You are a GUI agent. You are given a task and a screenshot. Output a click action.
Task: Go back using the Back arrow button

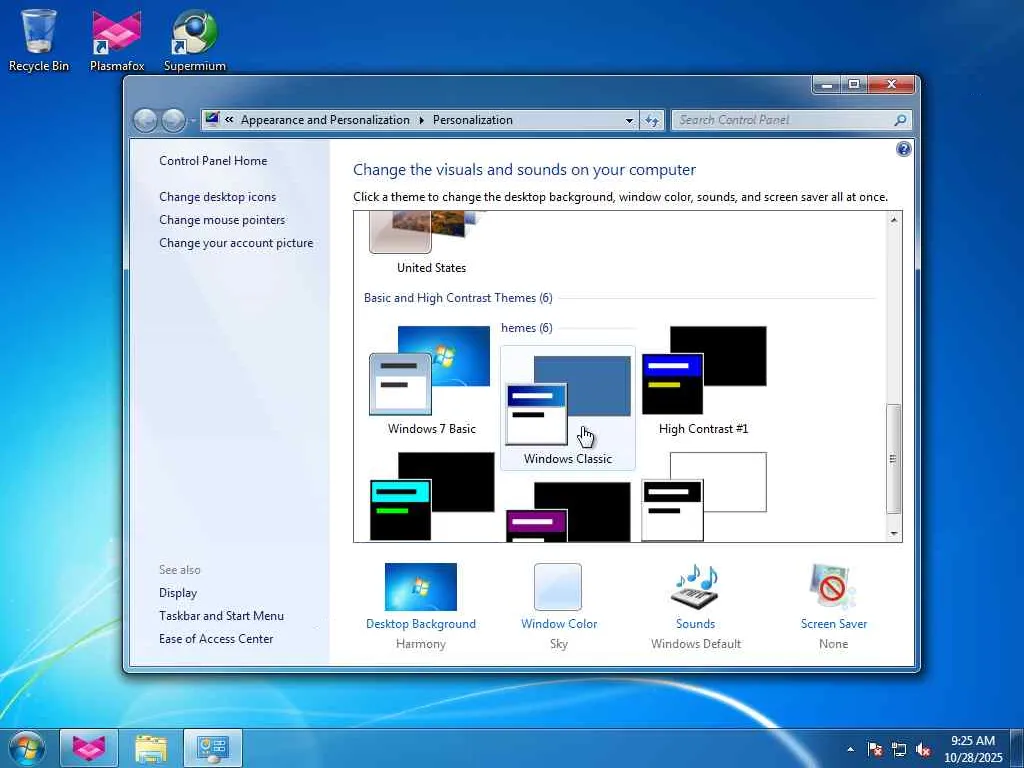click(145, 120)
